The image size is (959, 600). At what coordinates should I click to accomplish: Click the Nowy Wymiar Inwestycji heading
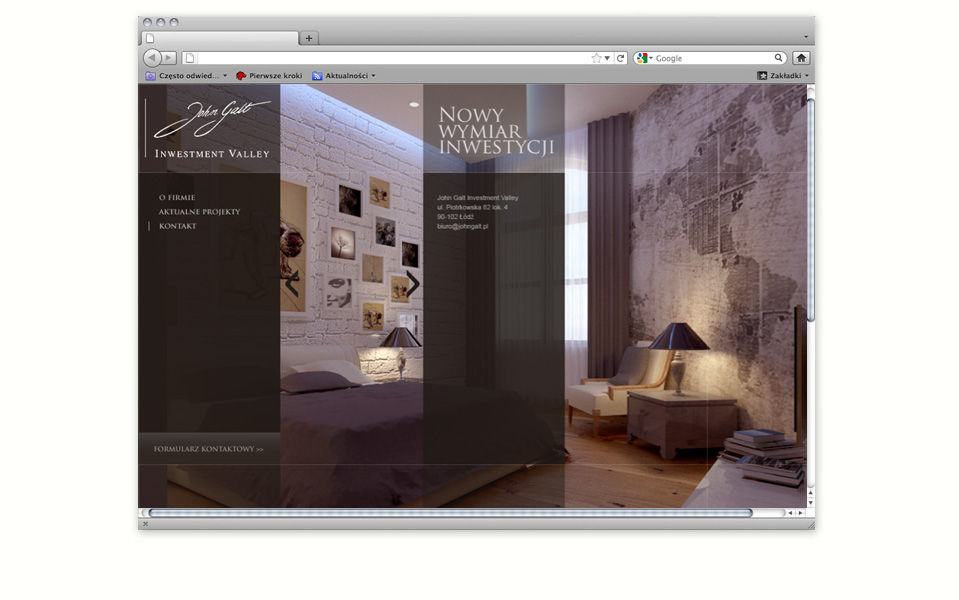(x=496, y=131)
